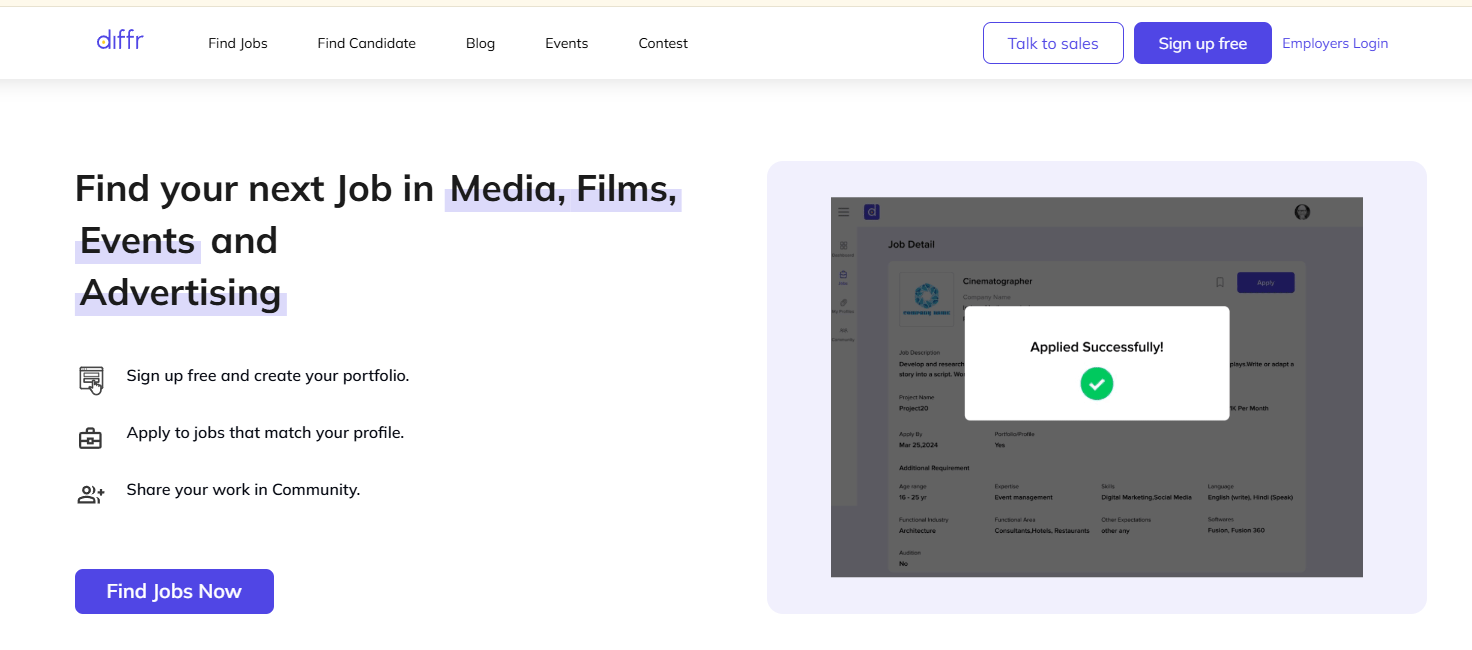Viewport: 1472px width, 650px height.
Task: Toggle the bookmark on the Cinematographer job
Action: click(1219, 282)
